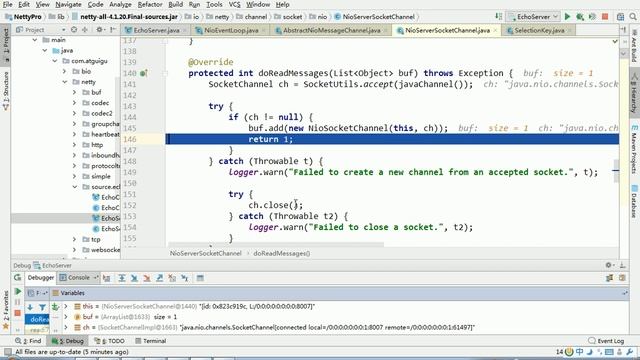This screenshot has height=360, width=640.
Task: Open Project panel settings gear
Action: pyautogui.click(x=100, y=30)
